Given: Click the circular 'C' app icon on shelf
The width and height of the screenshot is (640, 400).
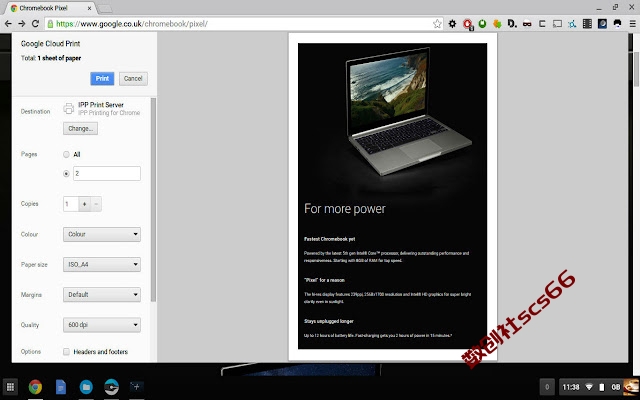Looking at the screenshot, I should (111, 387).
